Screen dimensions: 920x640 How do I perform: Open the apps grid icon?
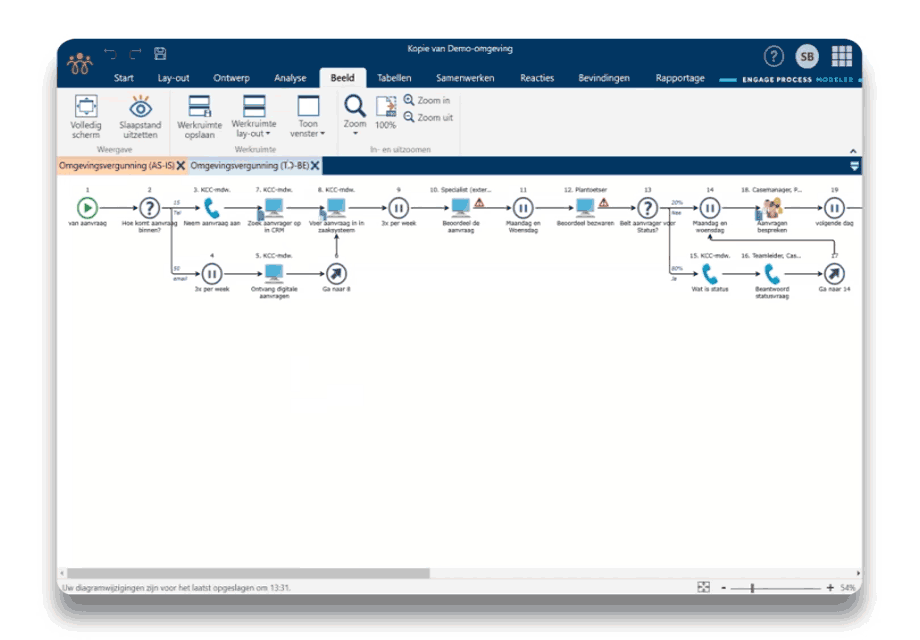841,57
